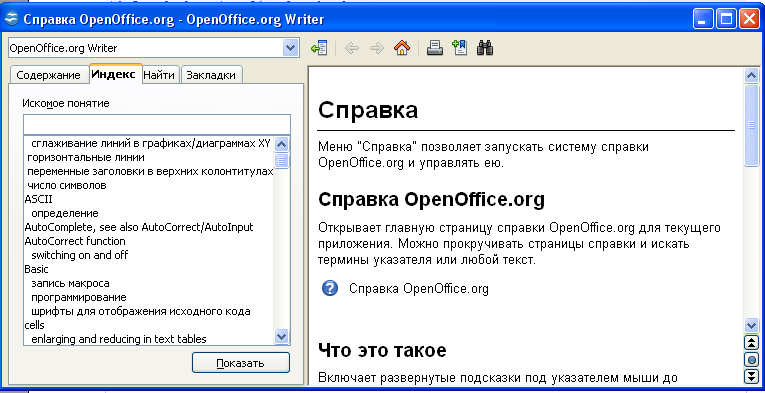The height and width of the screenshot is (393, 765).
Task: Click the help page scrollbar thumb
Action: 751,125
